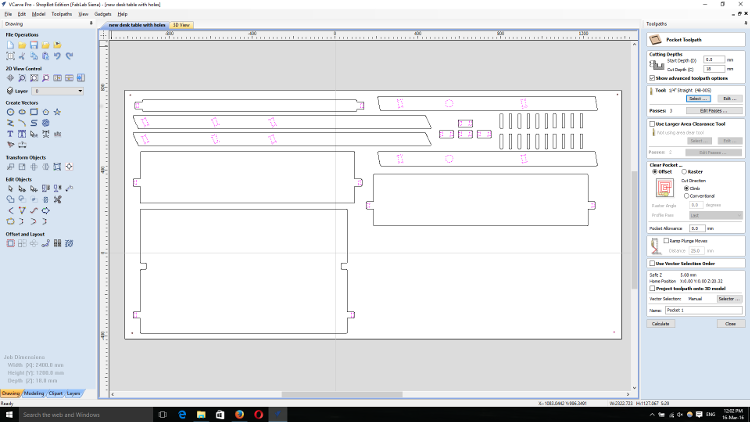This screenshot has width=750, height=422.
Task: Click the Calculate button
Action: point(661,324)
